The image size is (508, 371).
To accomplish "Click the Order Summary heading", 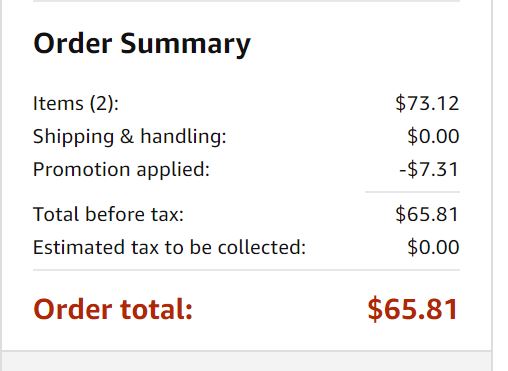I will point(142,44).
